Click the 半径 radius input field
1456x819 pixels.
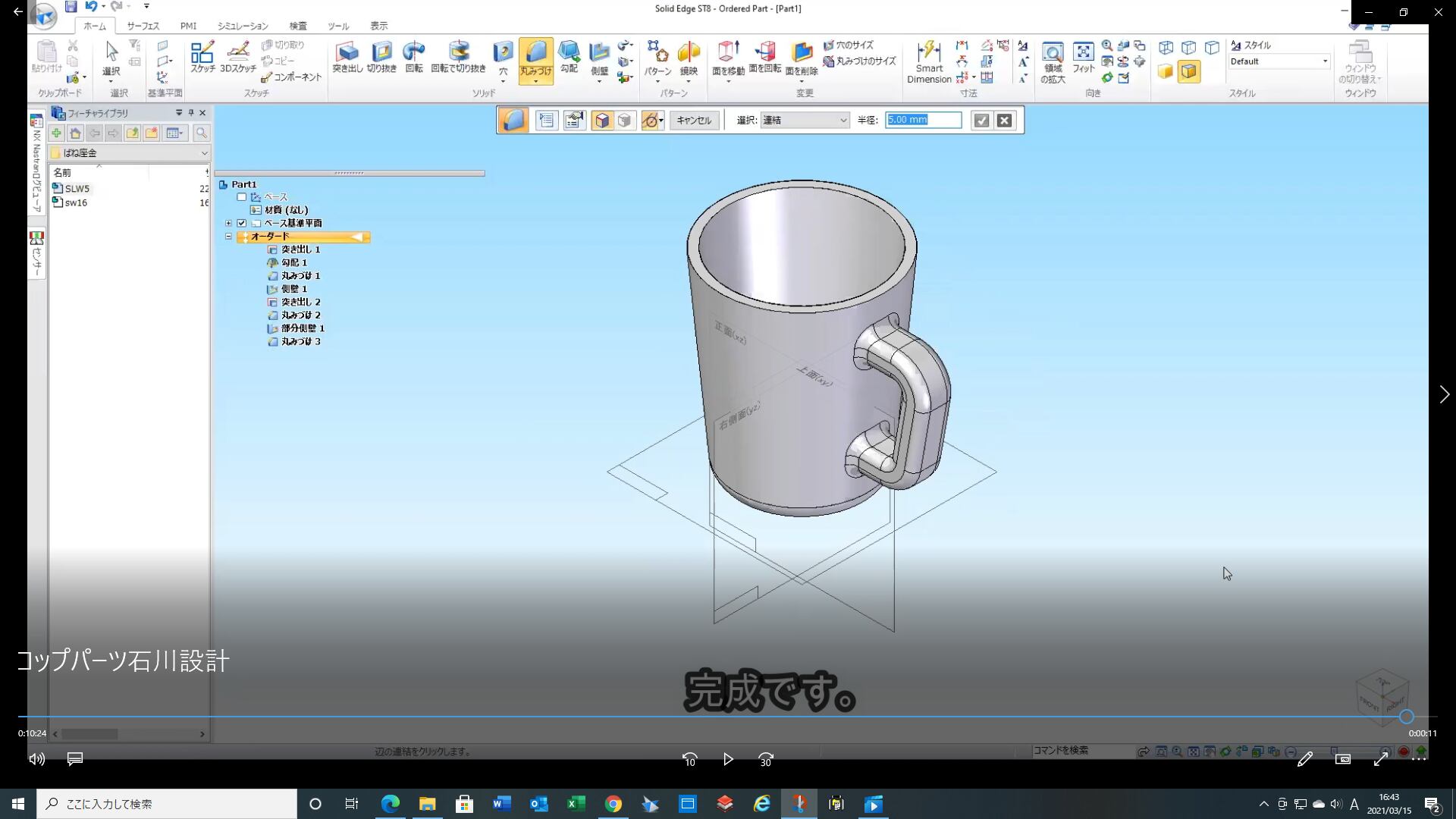click(x=923, y=120)
